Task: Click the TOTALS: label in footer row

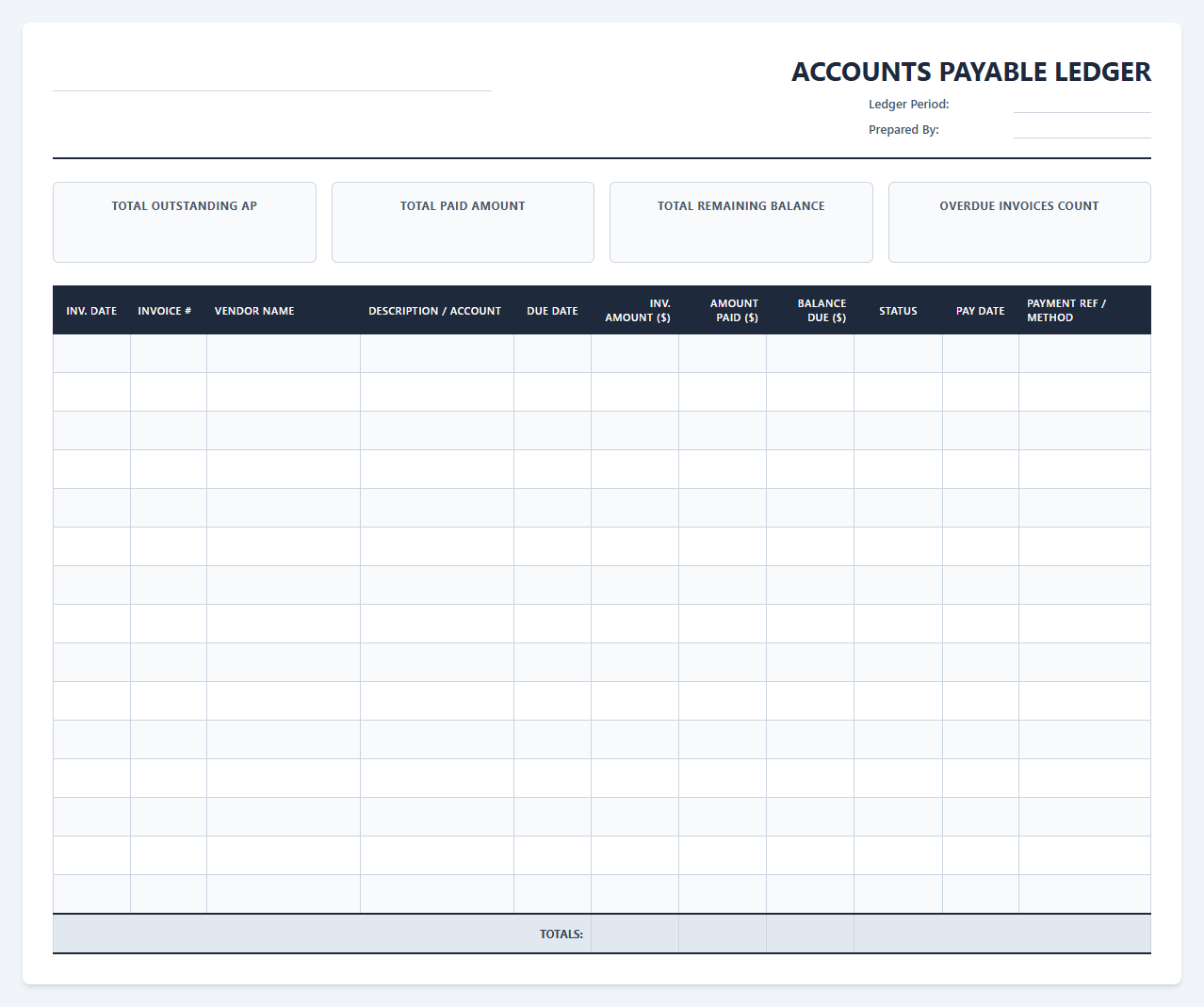Action: coord(561,934)
